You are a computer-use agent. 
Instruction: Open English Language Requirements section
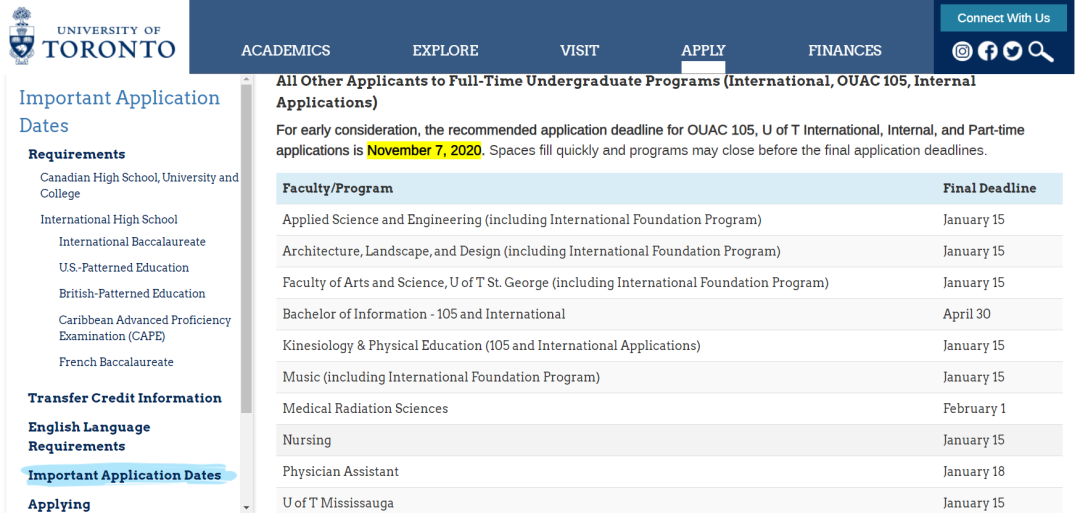click(89, 436)
